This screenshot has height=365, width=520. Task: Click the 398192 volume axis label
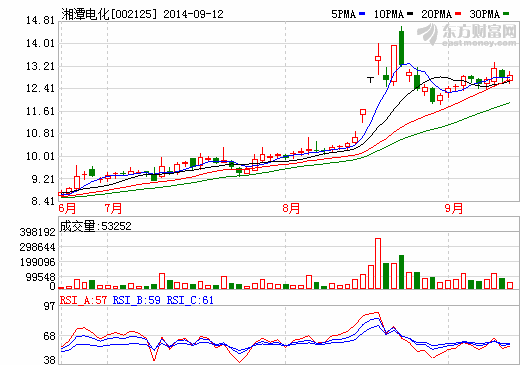point(37,232)
